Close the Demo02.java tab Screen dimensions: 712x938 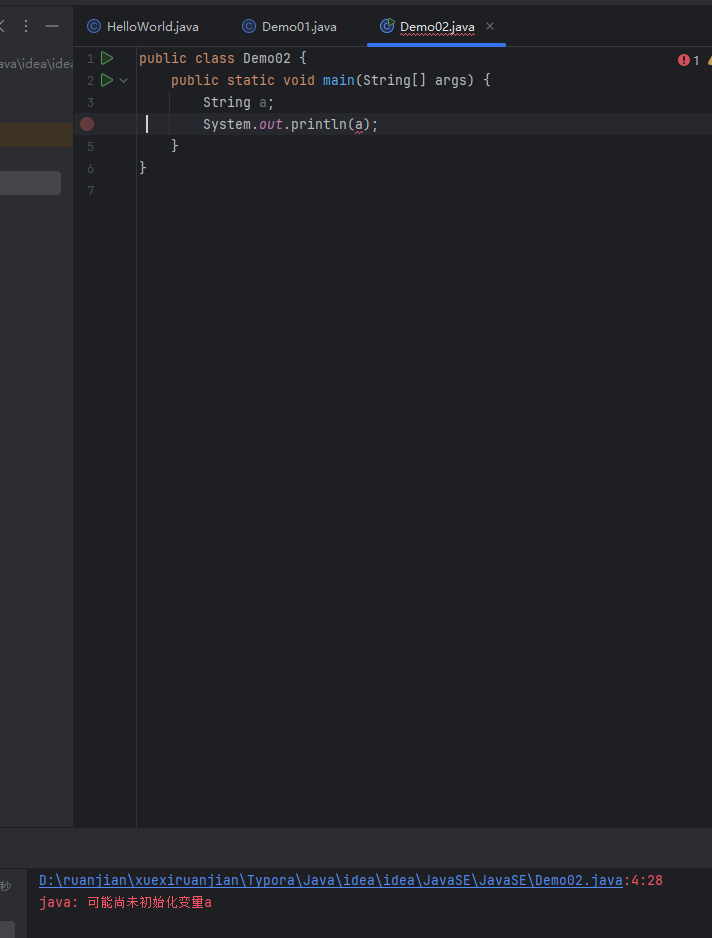[x=490, y=26]
